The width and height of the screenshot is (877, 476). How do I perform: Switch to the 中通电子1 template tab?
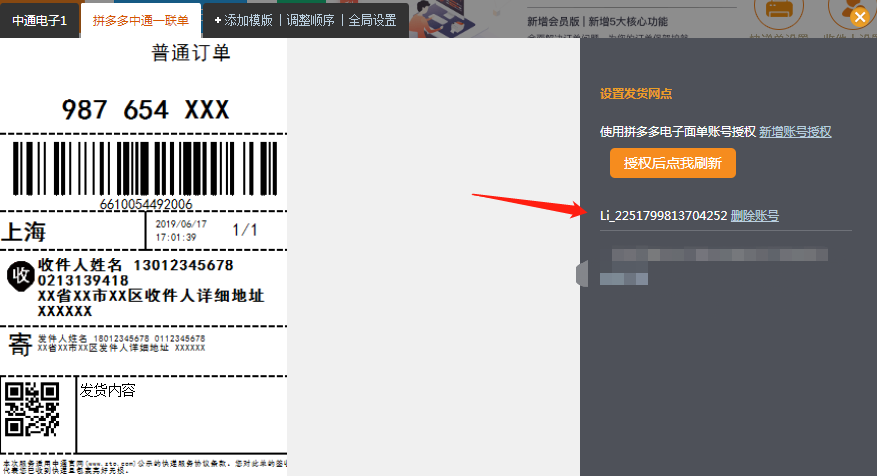39,21
